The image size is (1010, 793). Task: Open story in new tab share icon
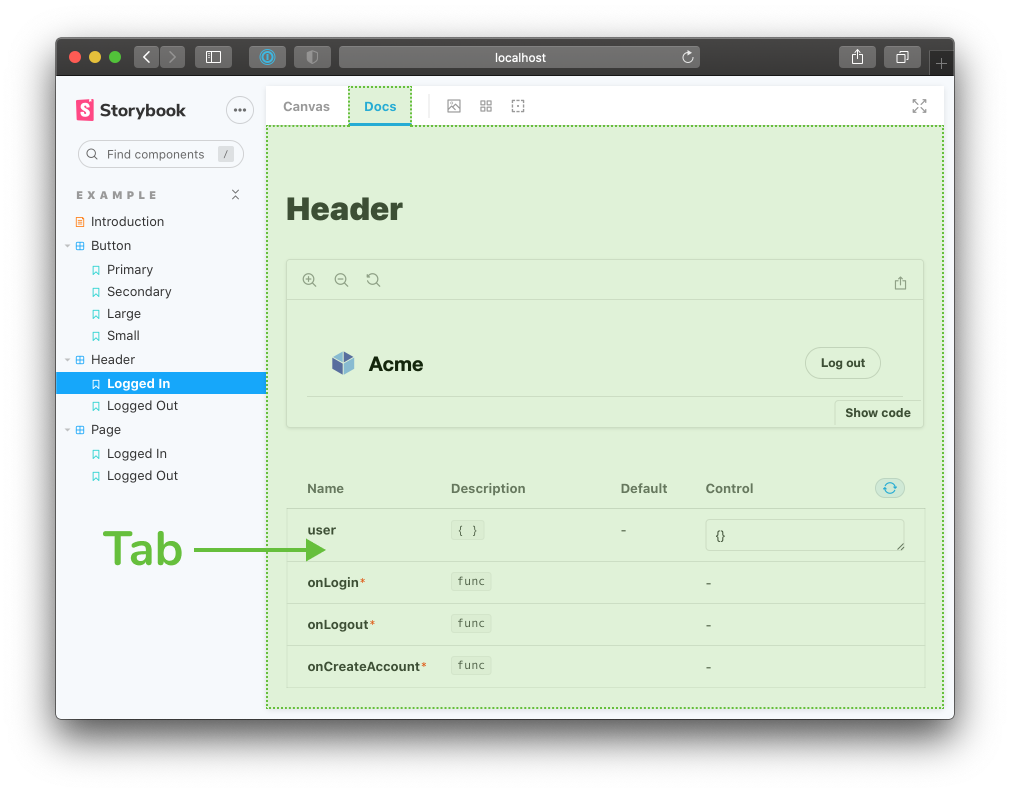click(900, 283)
